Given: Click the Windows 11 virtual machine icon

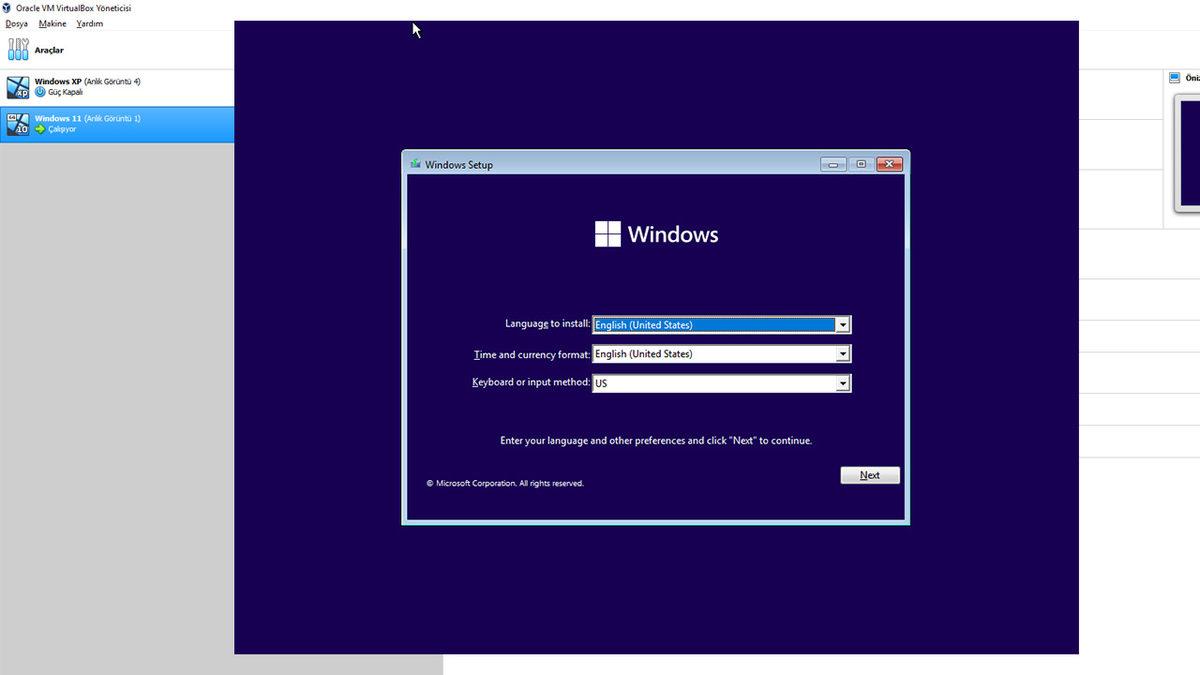Looking at the screenshot, I should click(17, 123).
